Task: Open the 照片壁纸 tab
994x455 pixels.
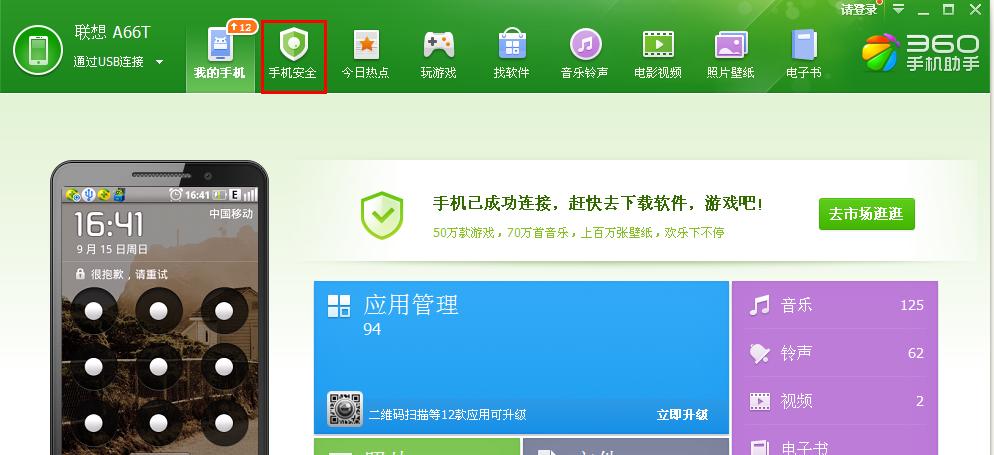Action: tap(731, 56)
